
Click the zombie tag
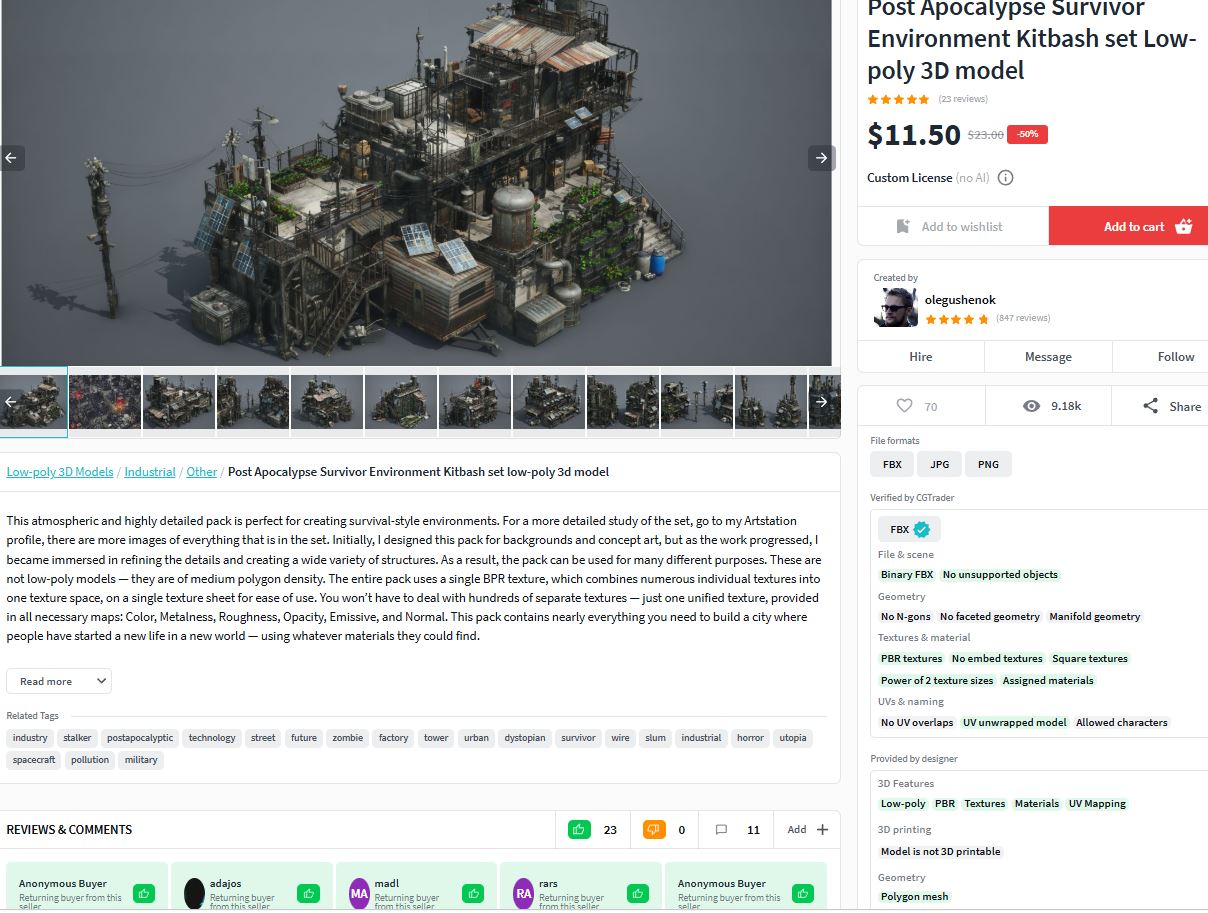[x=348, y=738]
